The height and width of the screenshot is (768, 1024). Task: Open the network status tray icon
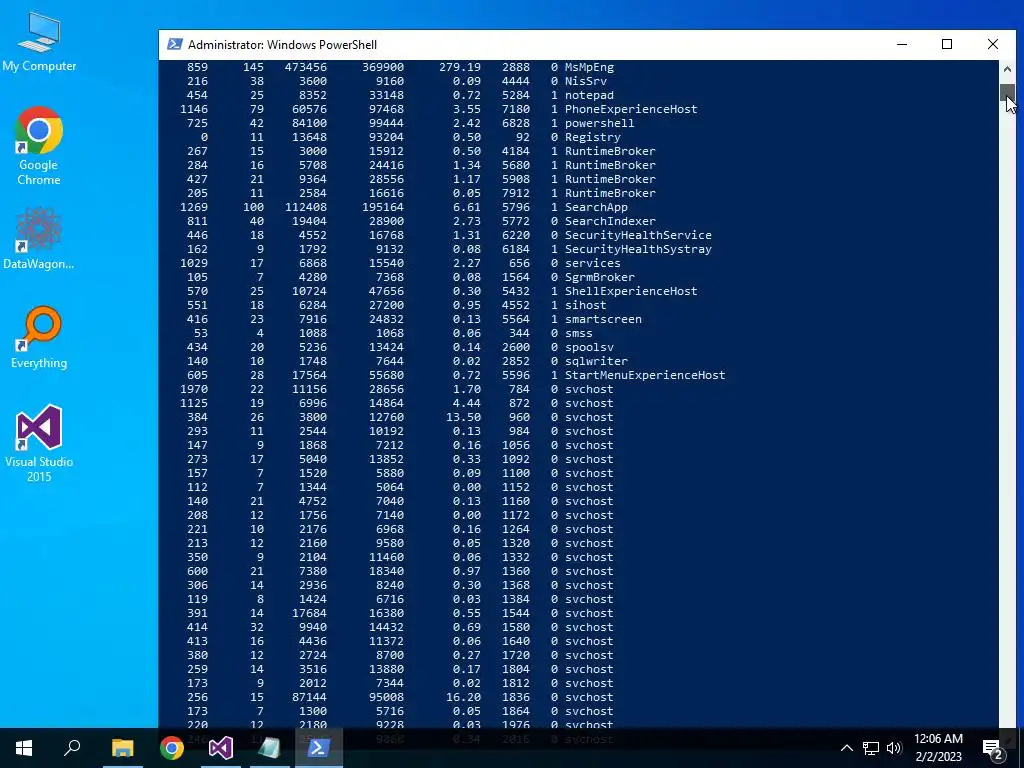pyautogui.click(x=871, y=748)
